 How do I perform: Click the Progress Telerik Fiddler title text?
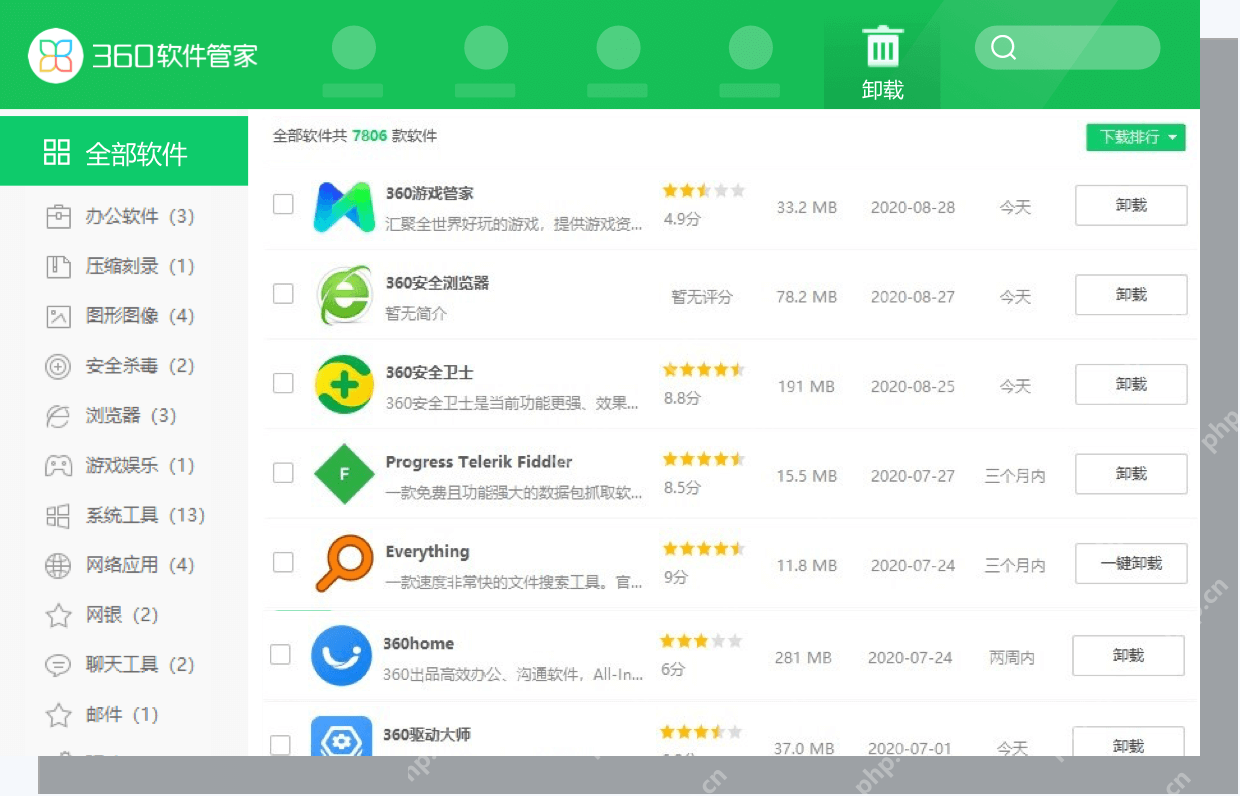click(479, 462)
